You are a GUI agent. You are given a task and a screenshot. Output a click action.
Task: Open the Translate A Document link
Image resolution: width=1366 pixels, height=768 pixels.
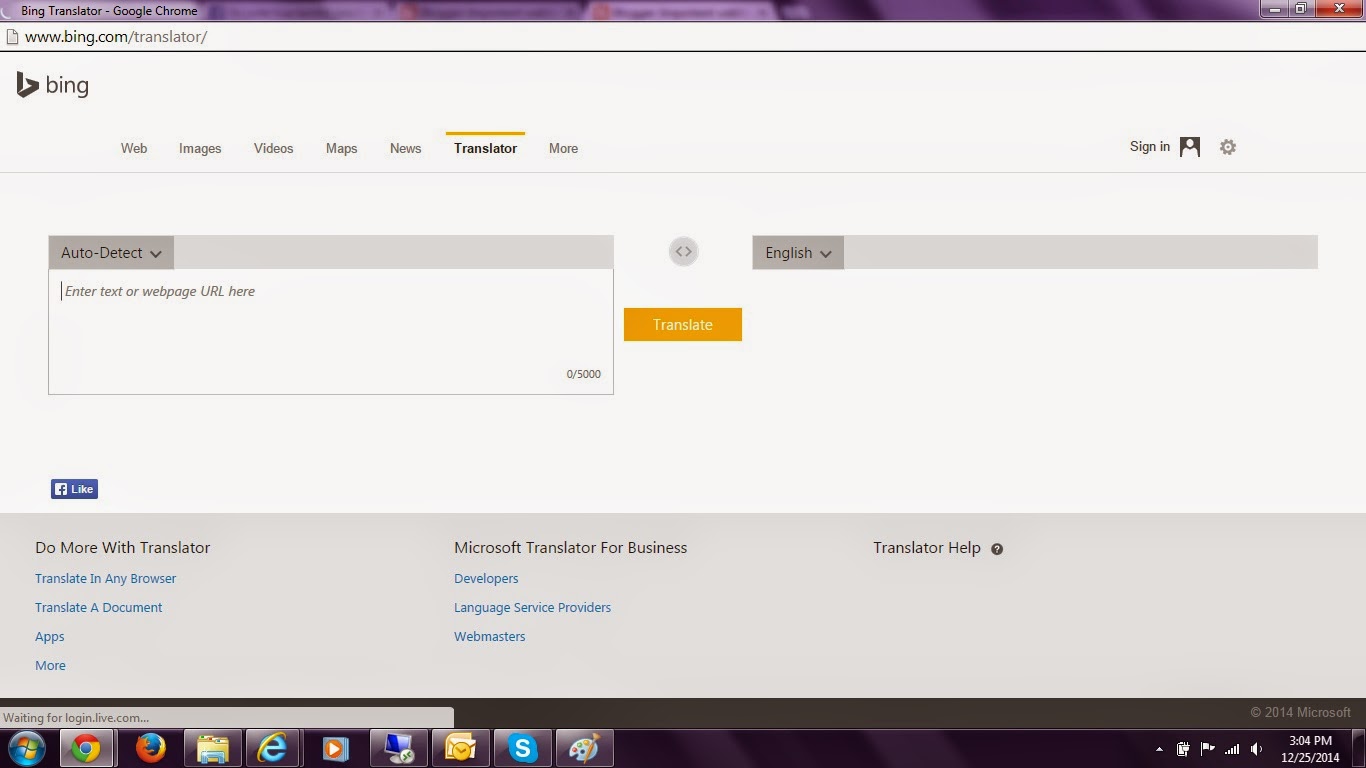pos(99,607)
